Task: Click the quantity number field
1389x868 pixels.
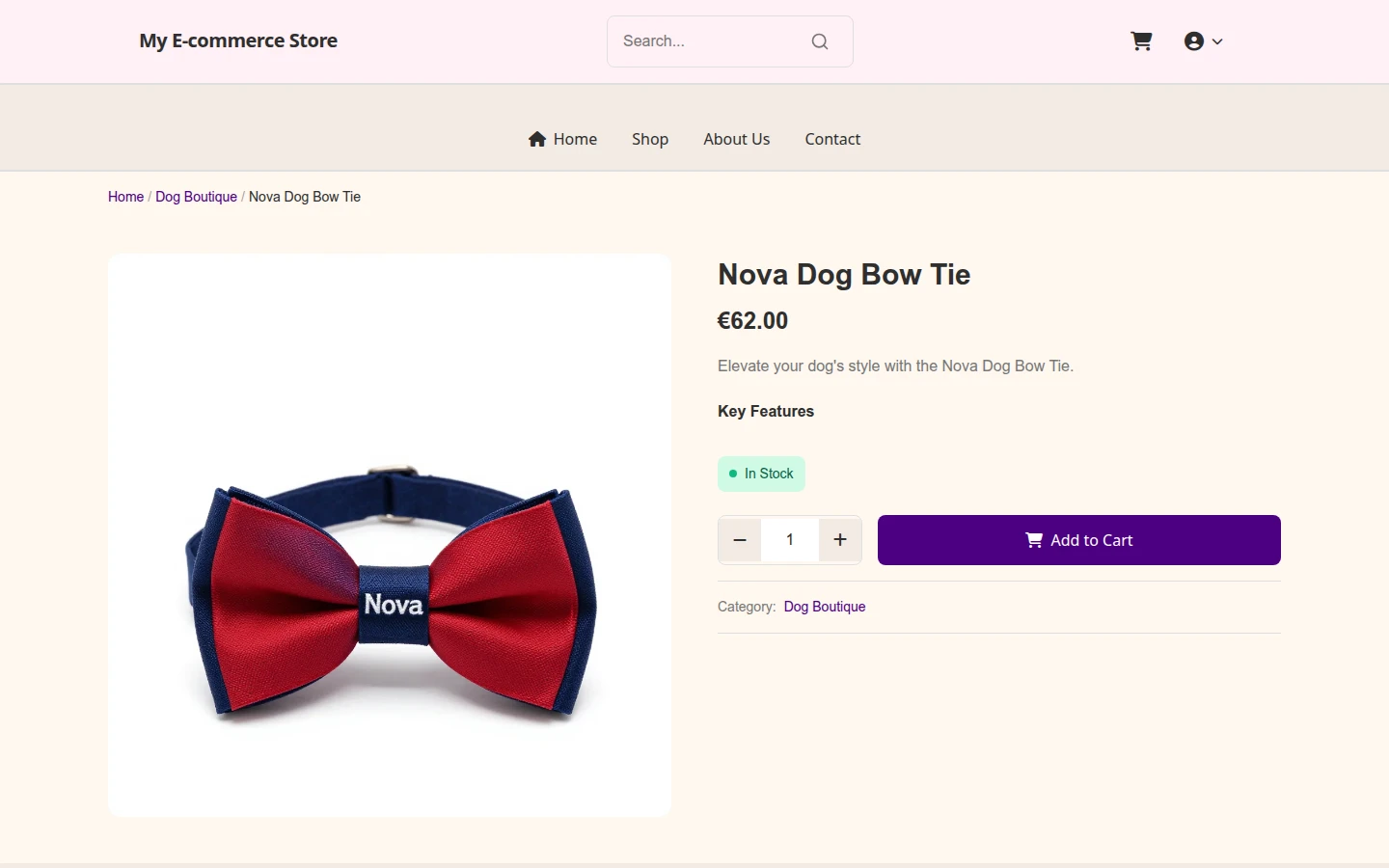Action: tap(790, 540)
